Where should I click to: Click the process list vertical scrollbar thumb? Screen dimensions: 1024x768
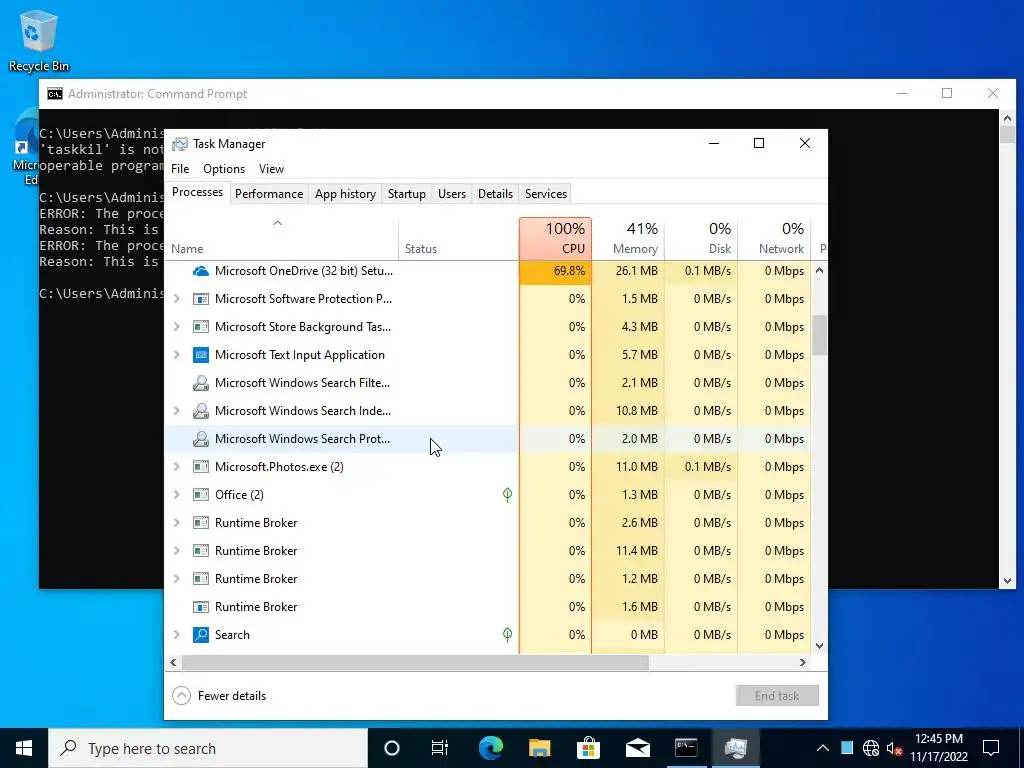820,336
